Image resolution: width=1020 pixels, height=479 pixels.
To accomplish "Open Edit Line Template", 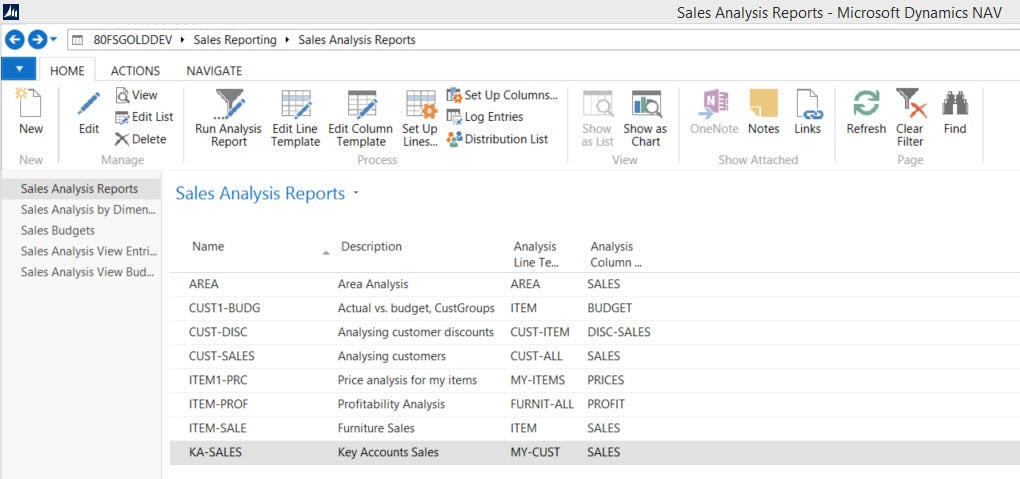I will click(295, 118).
